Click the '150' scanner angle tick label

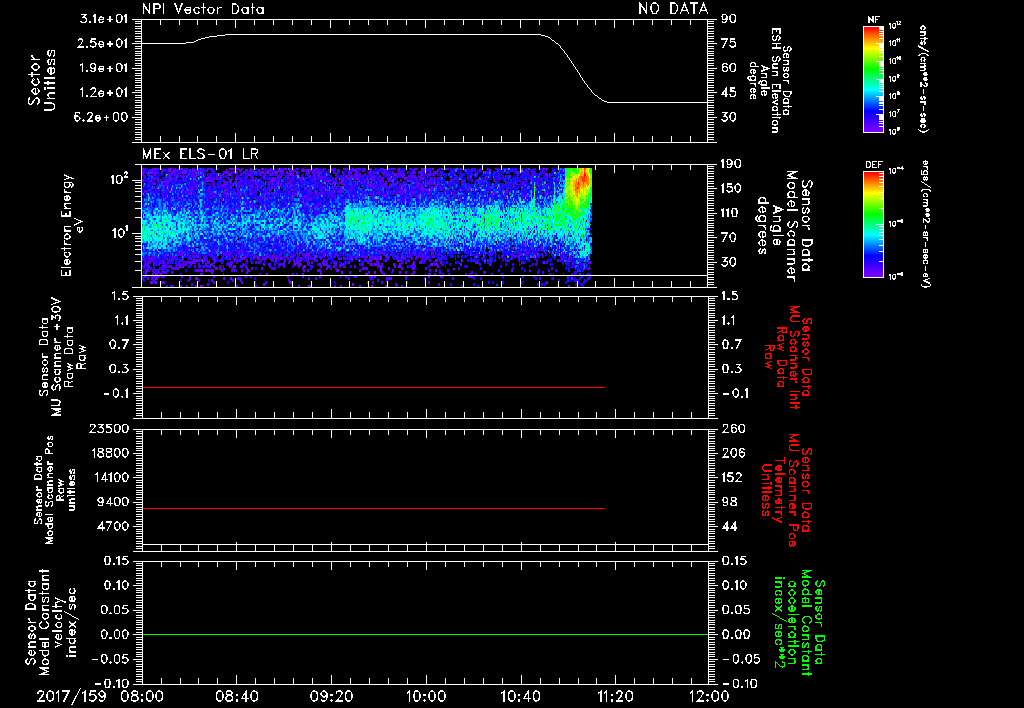(732, 189)
